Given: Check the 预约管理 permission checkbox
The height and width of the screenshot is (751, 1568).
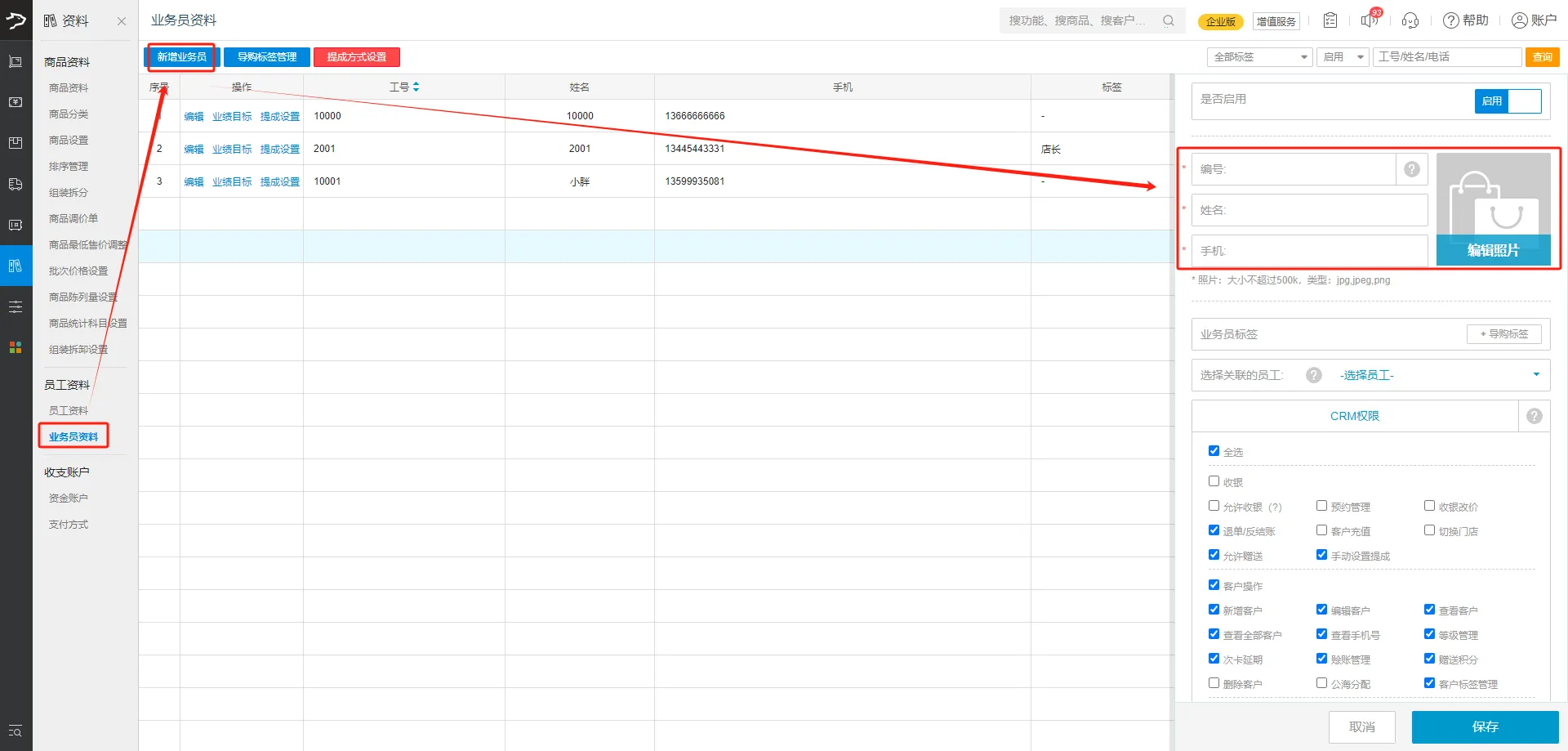Looking at the screenshot, I should (x=1321, y=506).
